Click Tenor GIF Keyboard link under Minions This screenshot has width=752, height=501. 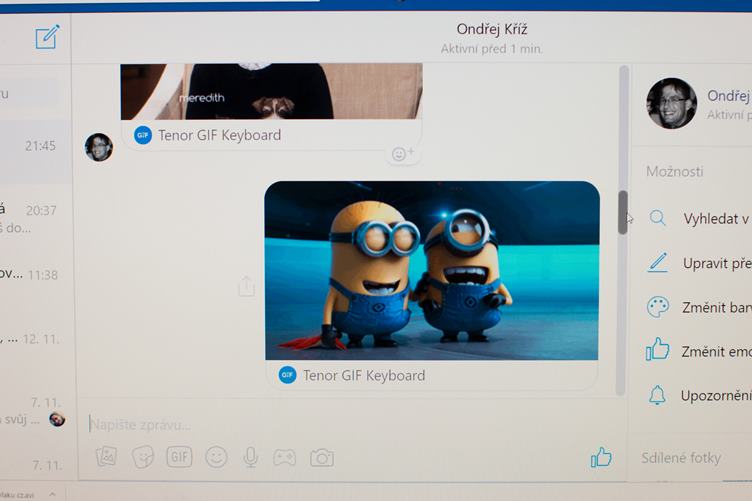[x=364, y=375]
